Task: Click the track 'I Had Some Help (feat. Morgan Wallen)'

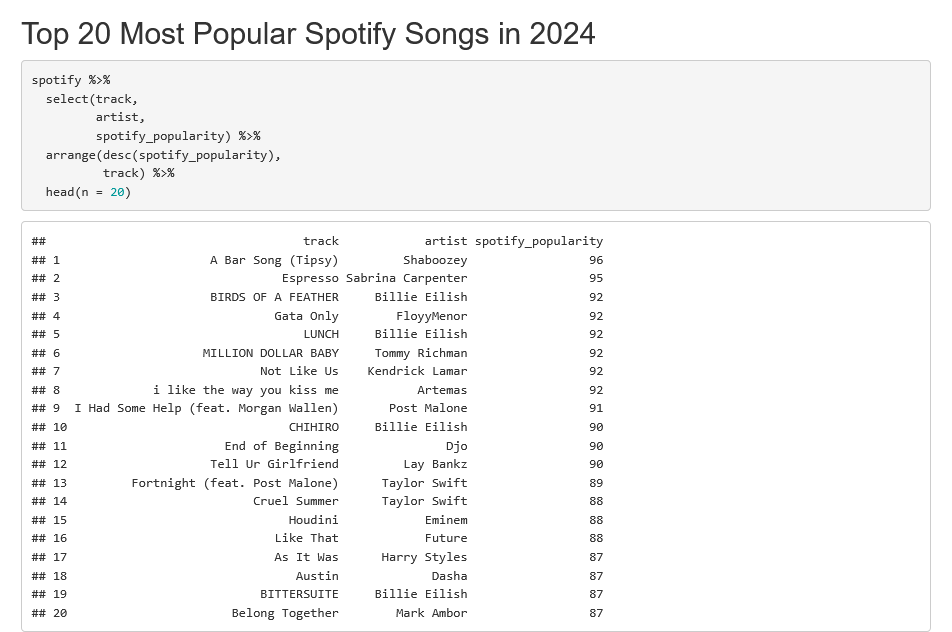Action: coord(206,408)
